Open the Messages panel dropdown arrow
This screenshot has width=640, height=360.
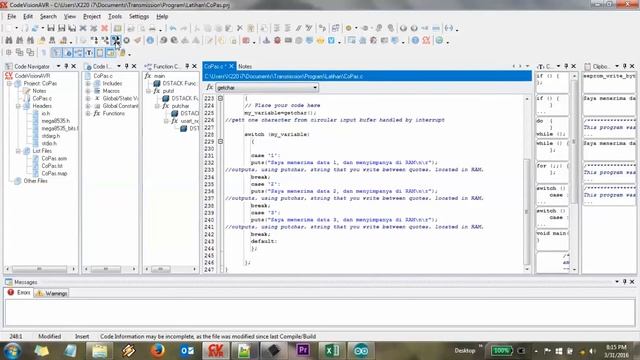point(617,282)
